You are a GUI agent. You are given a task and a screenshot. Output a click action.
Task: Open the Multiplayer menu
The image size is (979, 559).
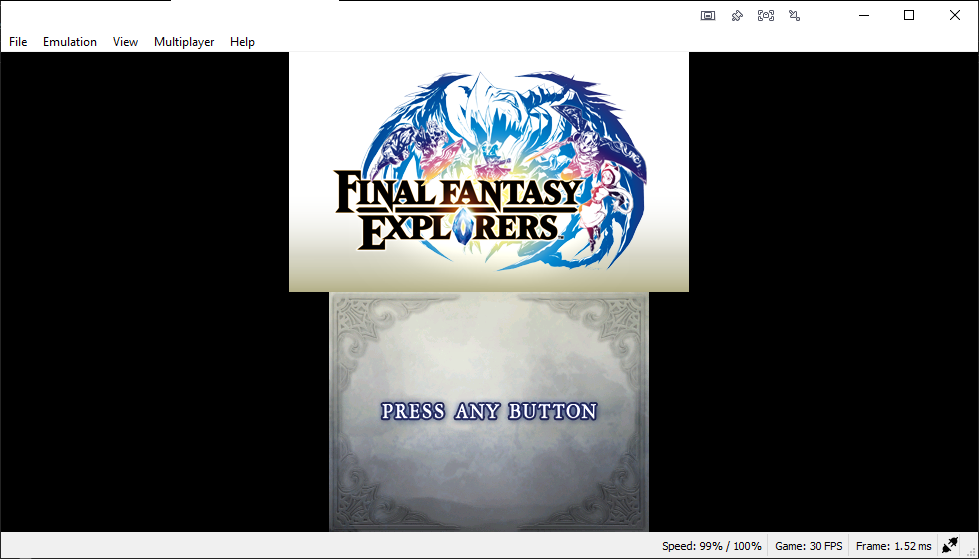[x=184, y=42]
